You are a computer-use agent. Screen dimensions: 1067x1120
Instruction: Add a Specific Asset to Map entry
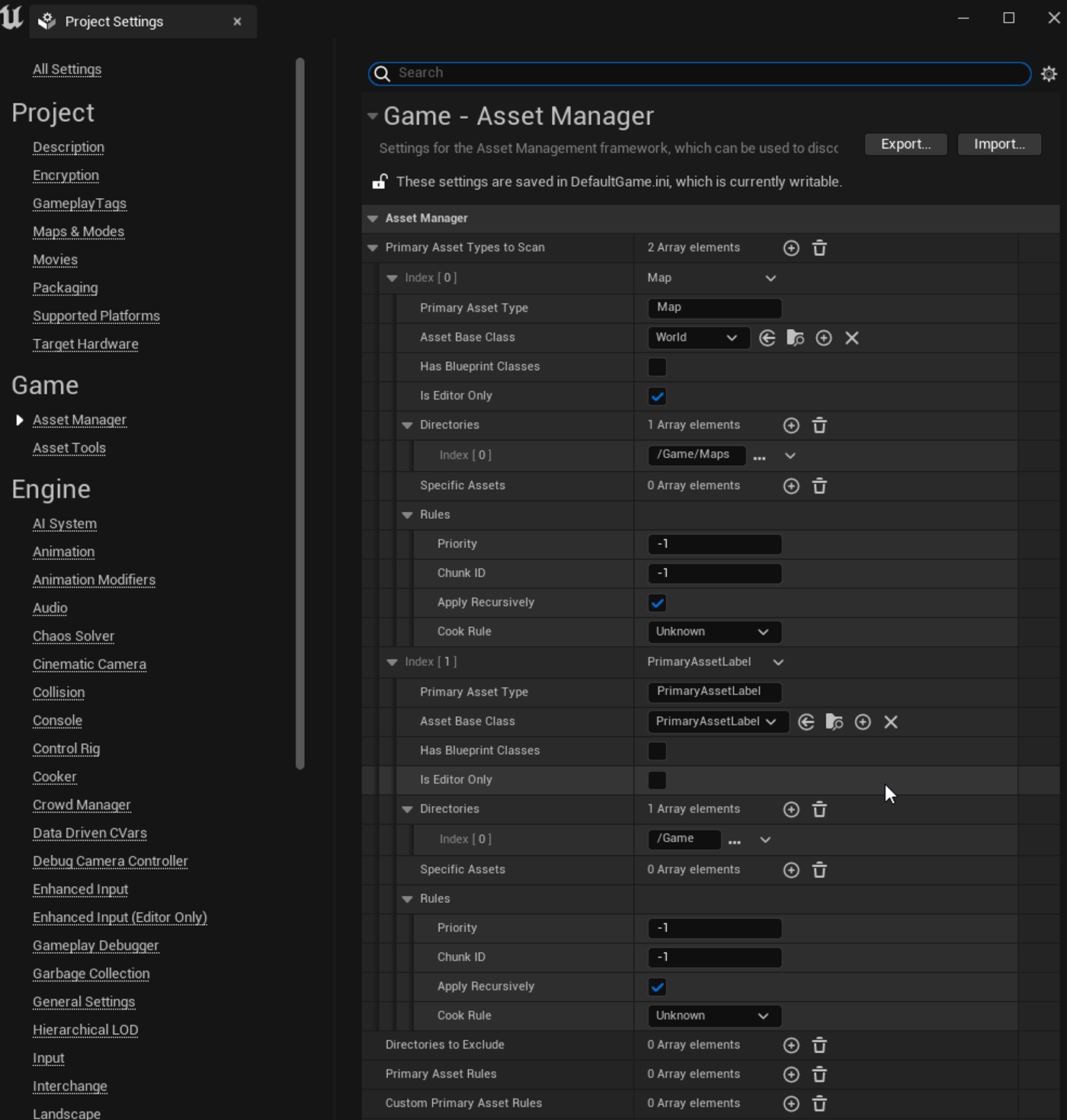click(791, 486)
